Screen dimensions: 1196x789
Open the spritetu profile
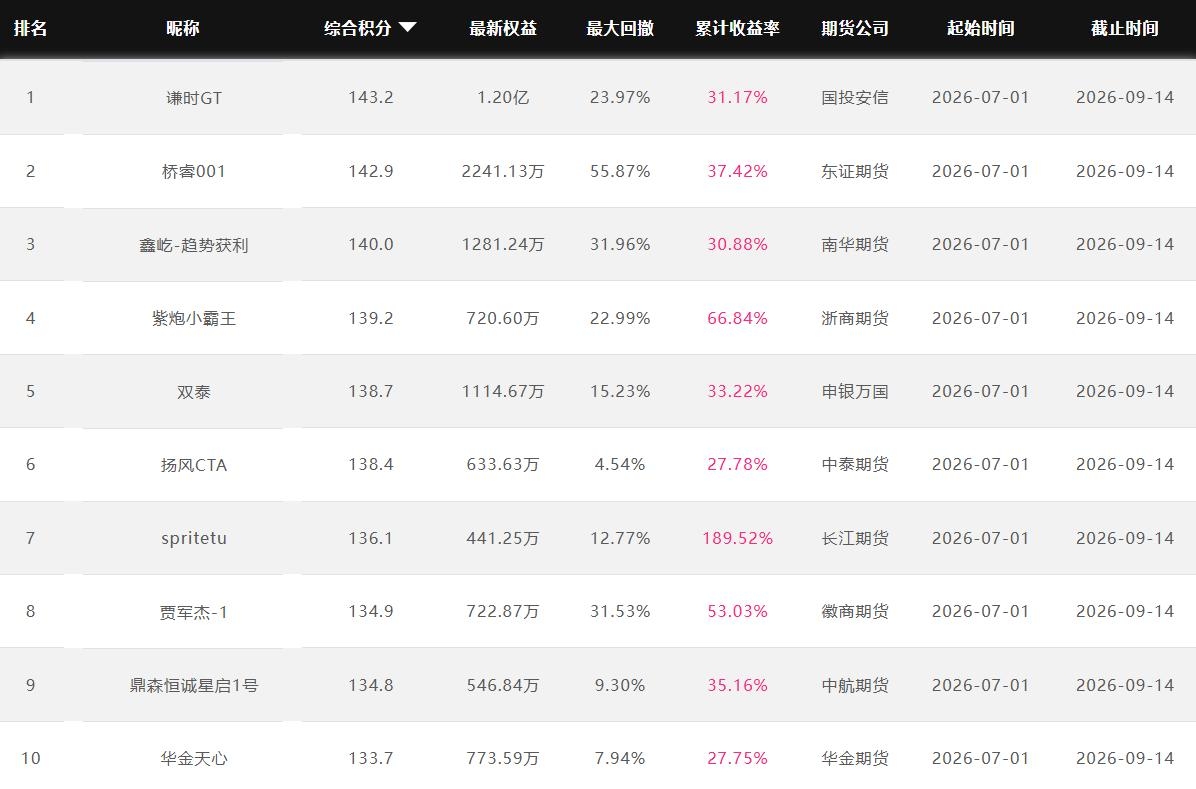tap(194, 538)
